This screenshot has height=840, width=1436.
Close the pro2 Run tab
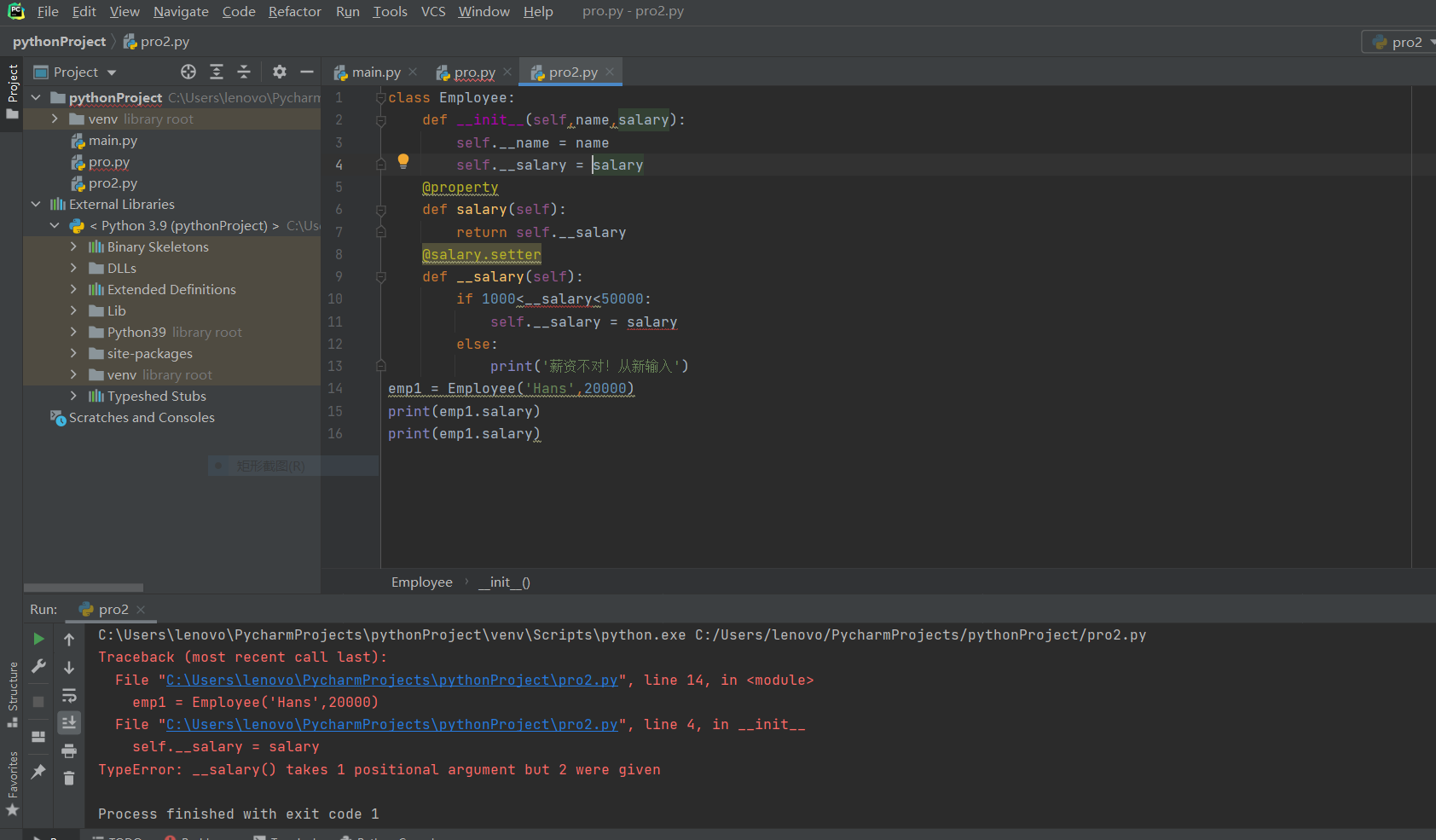coord(141,609)
